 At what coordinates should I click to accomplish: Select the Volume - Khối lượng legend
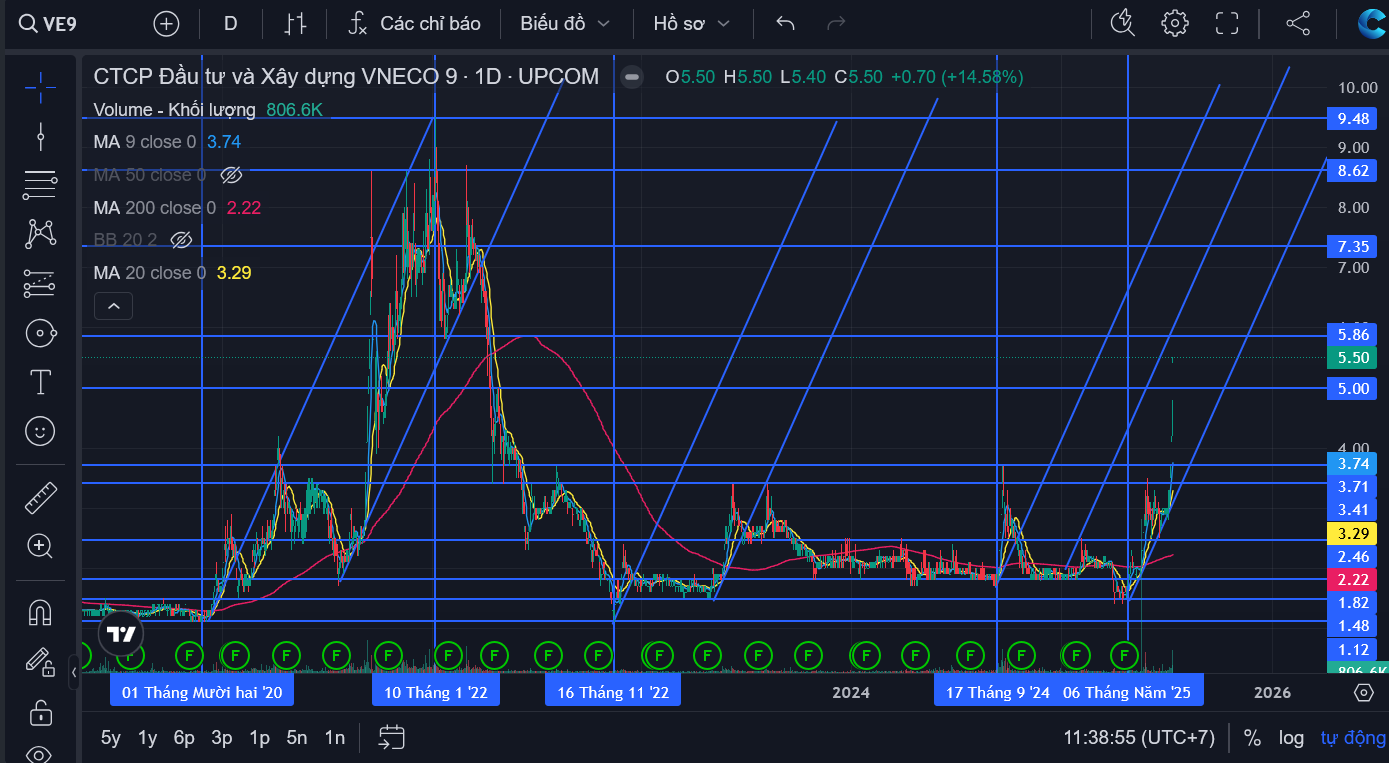[175, 110]
